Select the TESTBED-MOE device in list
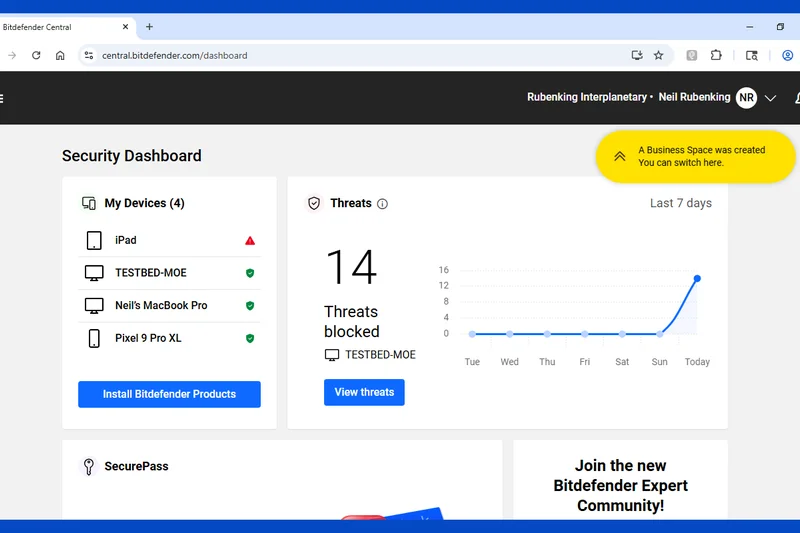Image resolution: width=800 pixels, height=533 pixels. [x=169, y=273]
